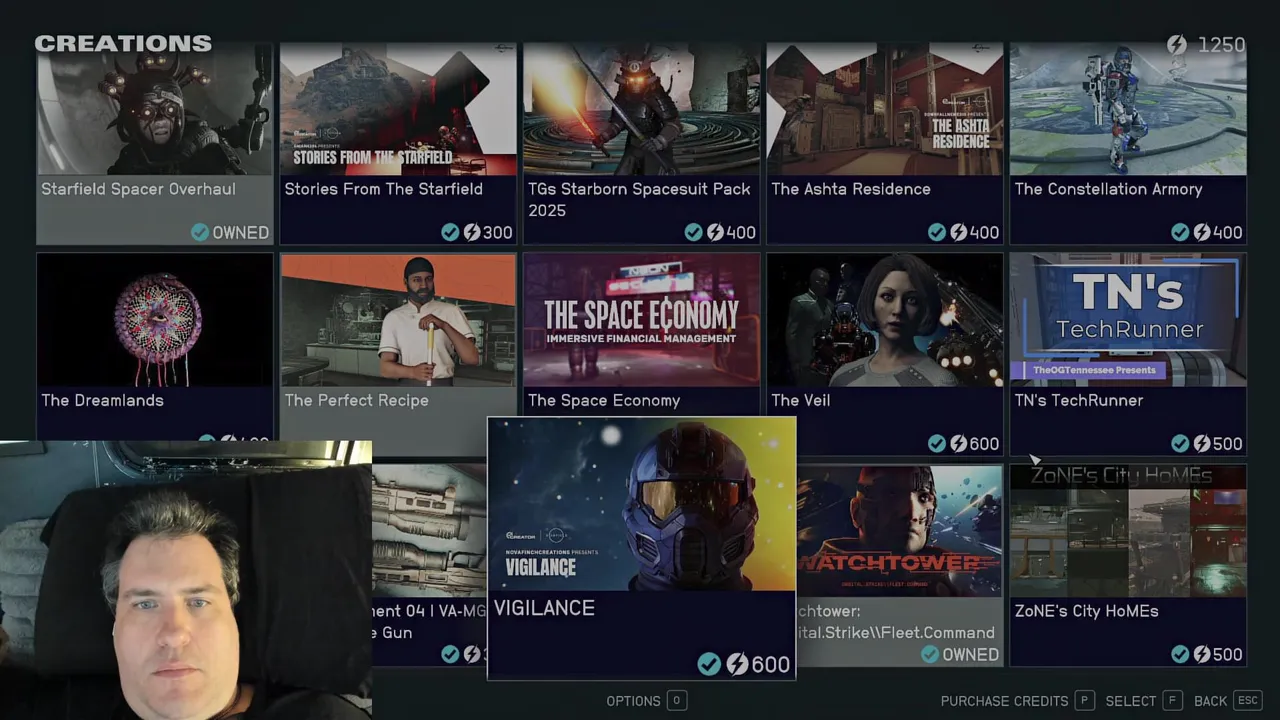Click verified checkmark on The Constellation Armory

pyautogui.click(x=1180, y=232)
